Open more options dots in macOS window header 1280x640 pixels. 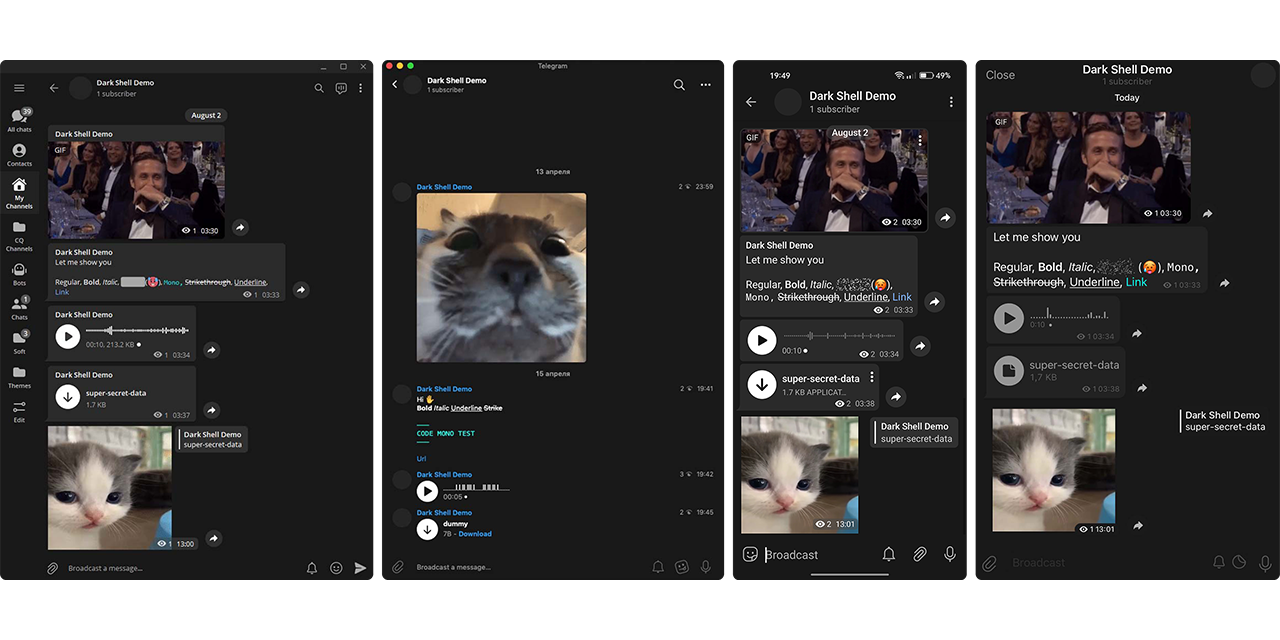(705, 85)
